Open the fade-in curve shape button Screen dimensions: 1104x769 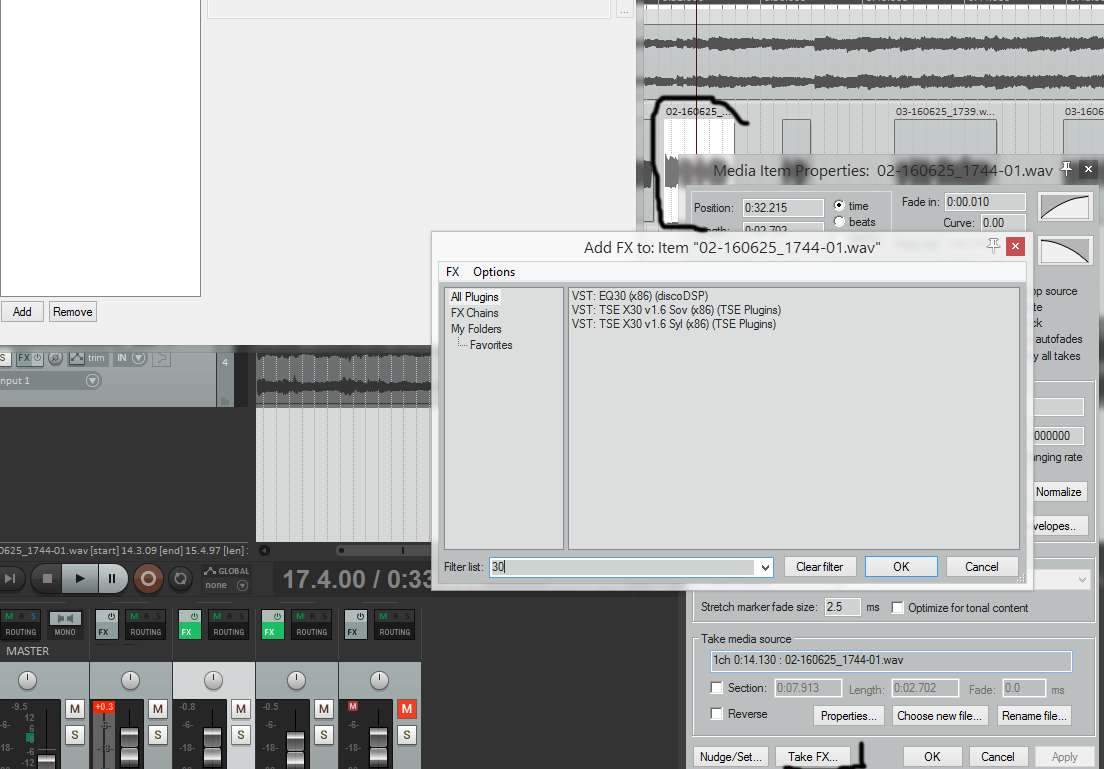(1064, 207)
